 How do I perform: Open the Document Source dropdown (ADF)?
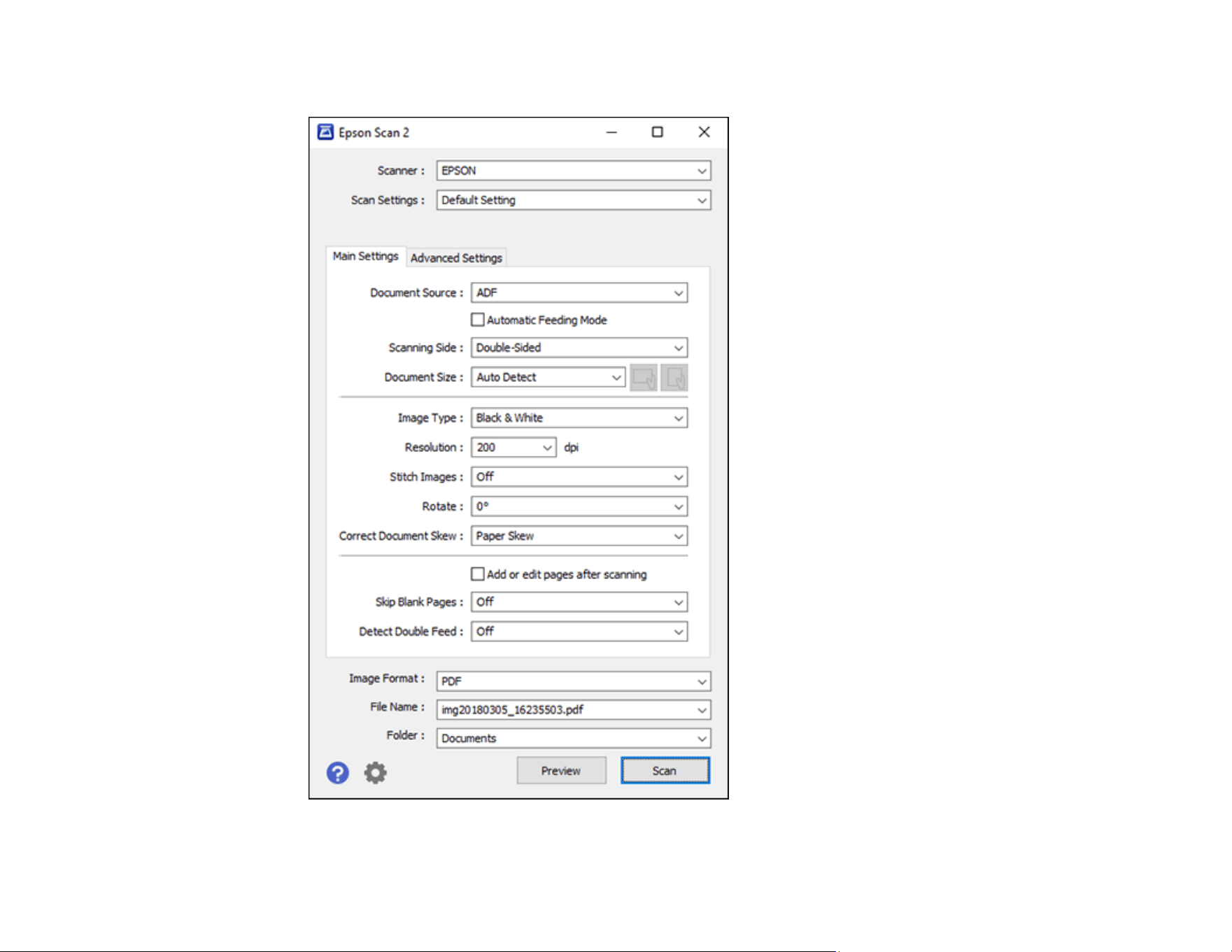click(579, 293)
